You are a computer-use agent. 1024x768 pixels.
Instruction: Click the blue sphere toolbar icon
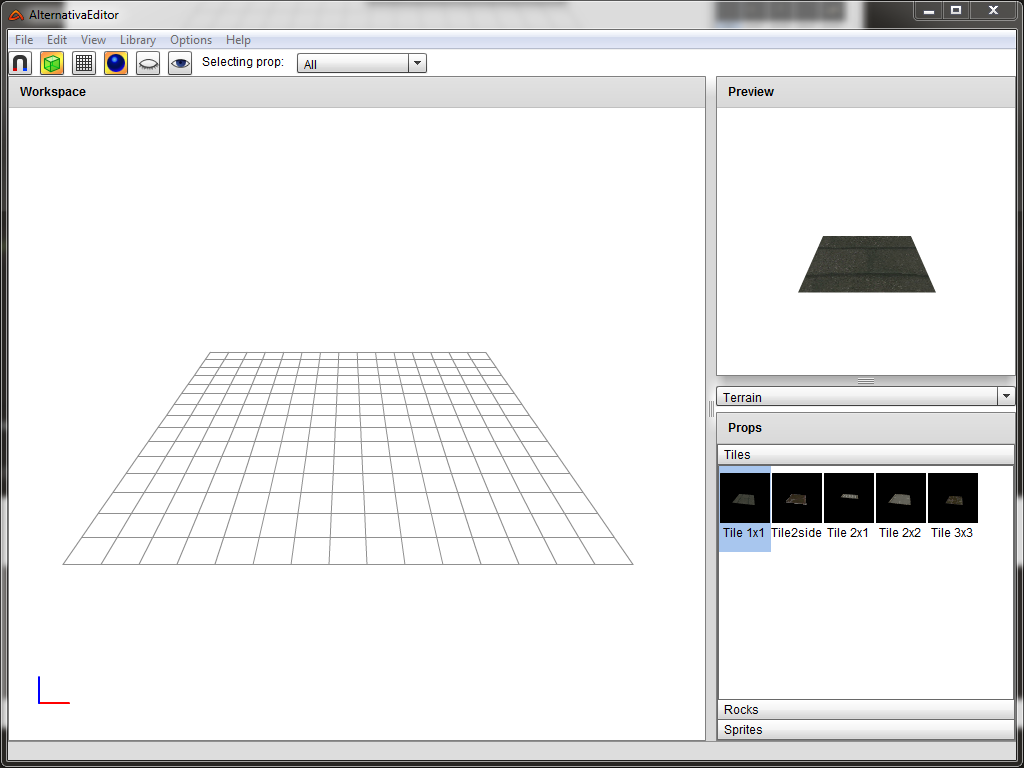pos(116,63)
